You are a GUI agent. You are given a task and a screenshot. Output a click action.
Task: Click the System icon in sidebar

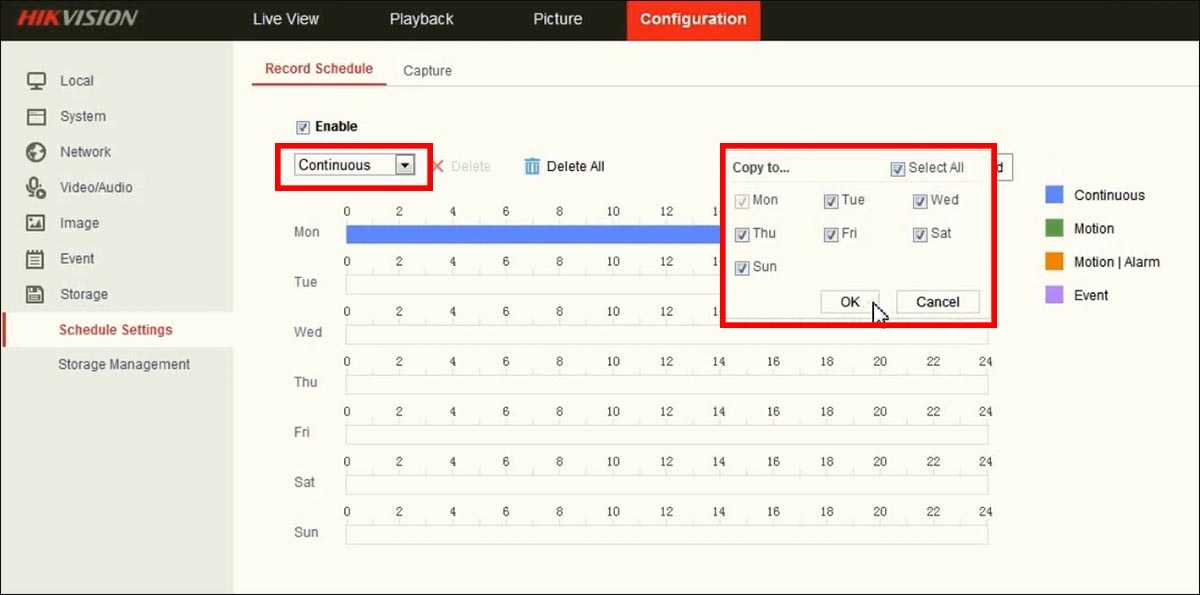pos(36,117)
